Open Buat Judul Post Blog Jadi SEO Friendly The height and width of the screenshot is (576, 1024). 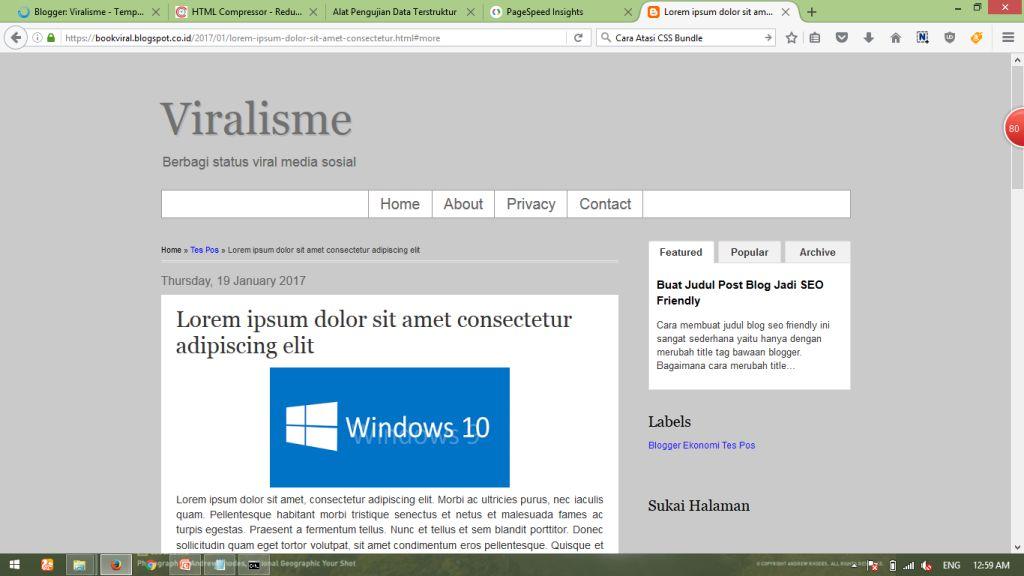(740, 293)
